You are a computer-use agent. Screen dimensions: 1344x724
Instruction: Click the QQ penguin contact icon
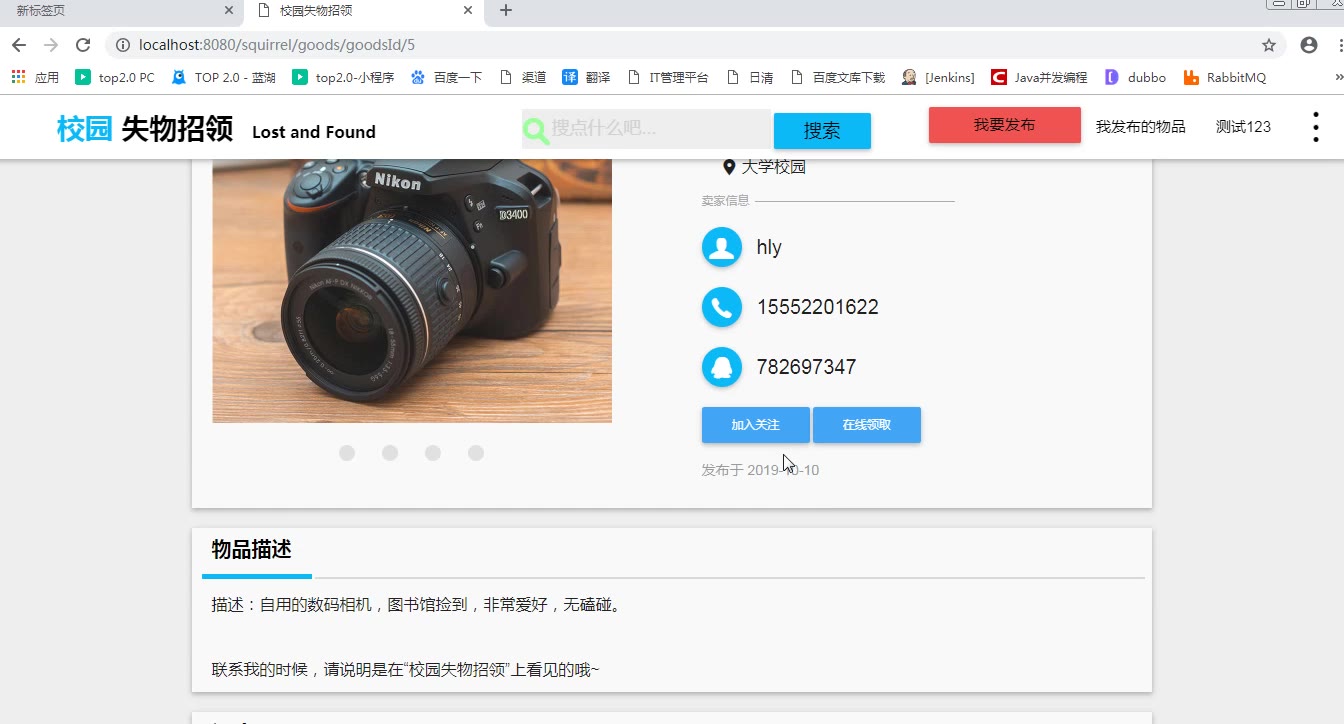click(721, 367)
